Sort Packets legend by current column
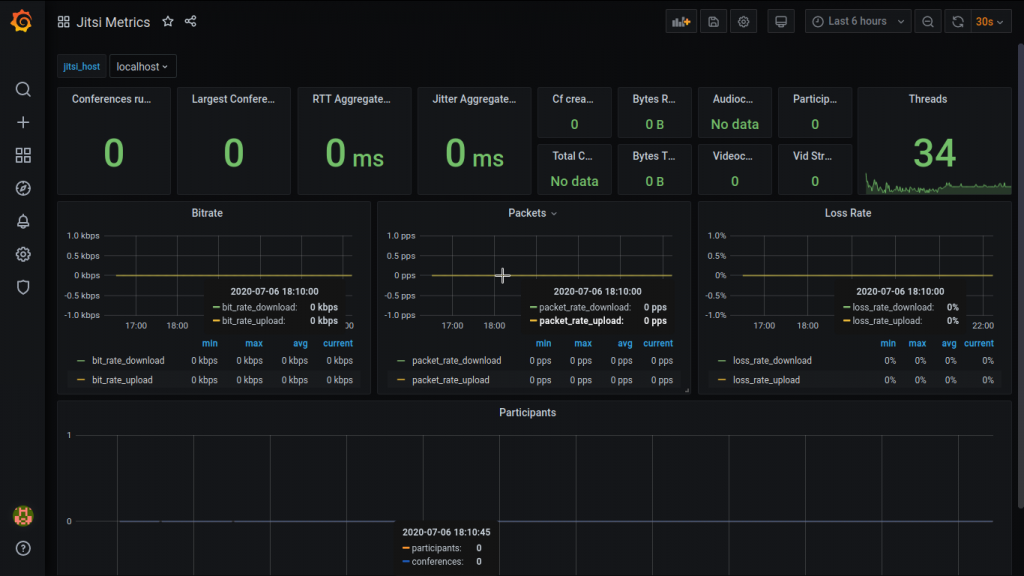Viewport: 1024px width, 576px height. pyautogui.click(x=658, y=344)
